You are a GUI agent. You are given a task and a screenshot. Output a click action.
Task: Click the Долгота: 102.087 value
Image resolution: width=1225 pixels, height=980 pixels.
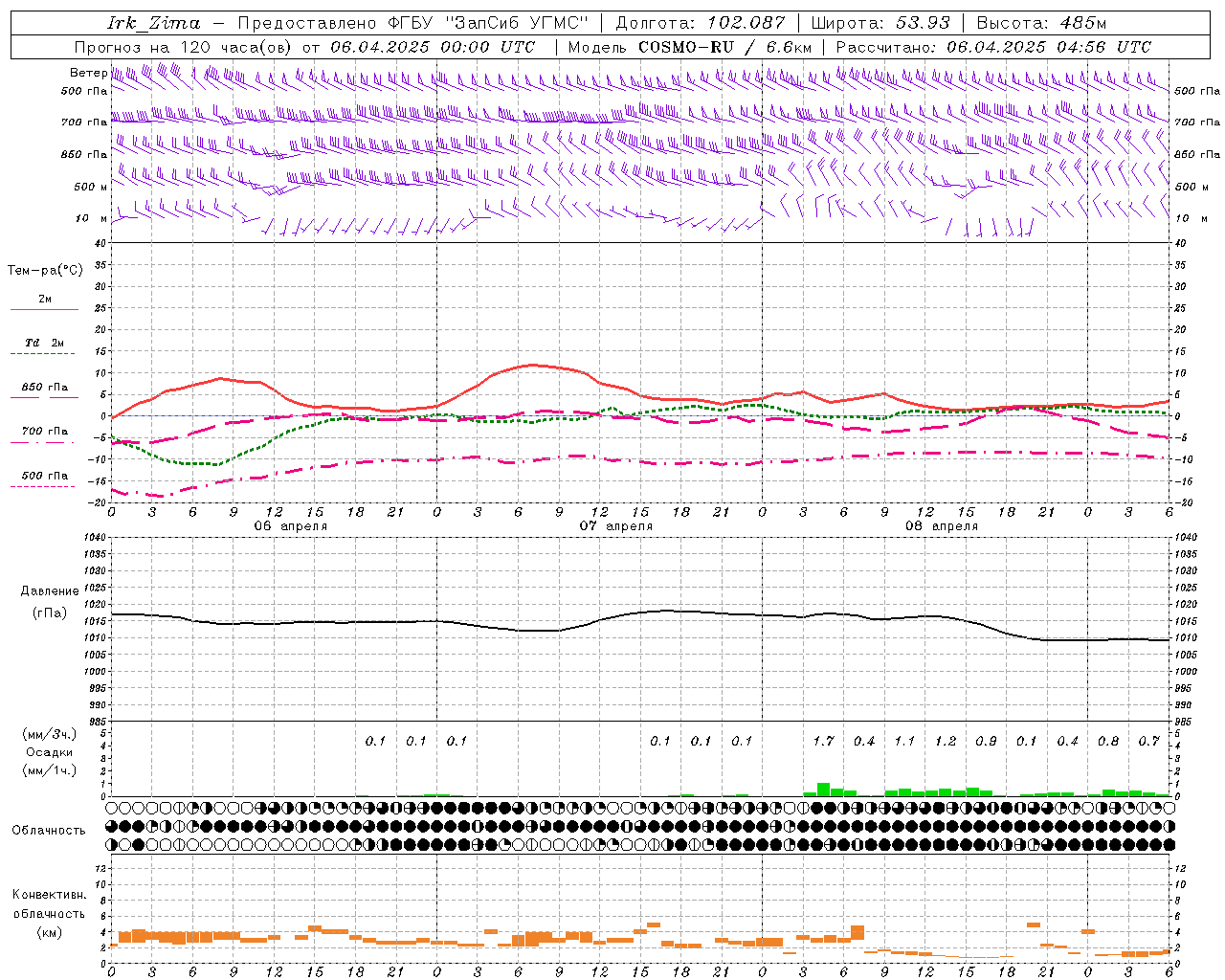pos(700,23)
